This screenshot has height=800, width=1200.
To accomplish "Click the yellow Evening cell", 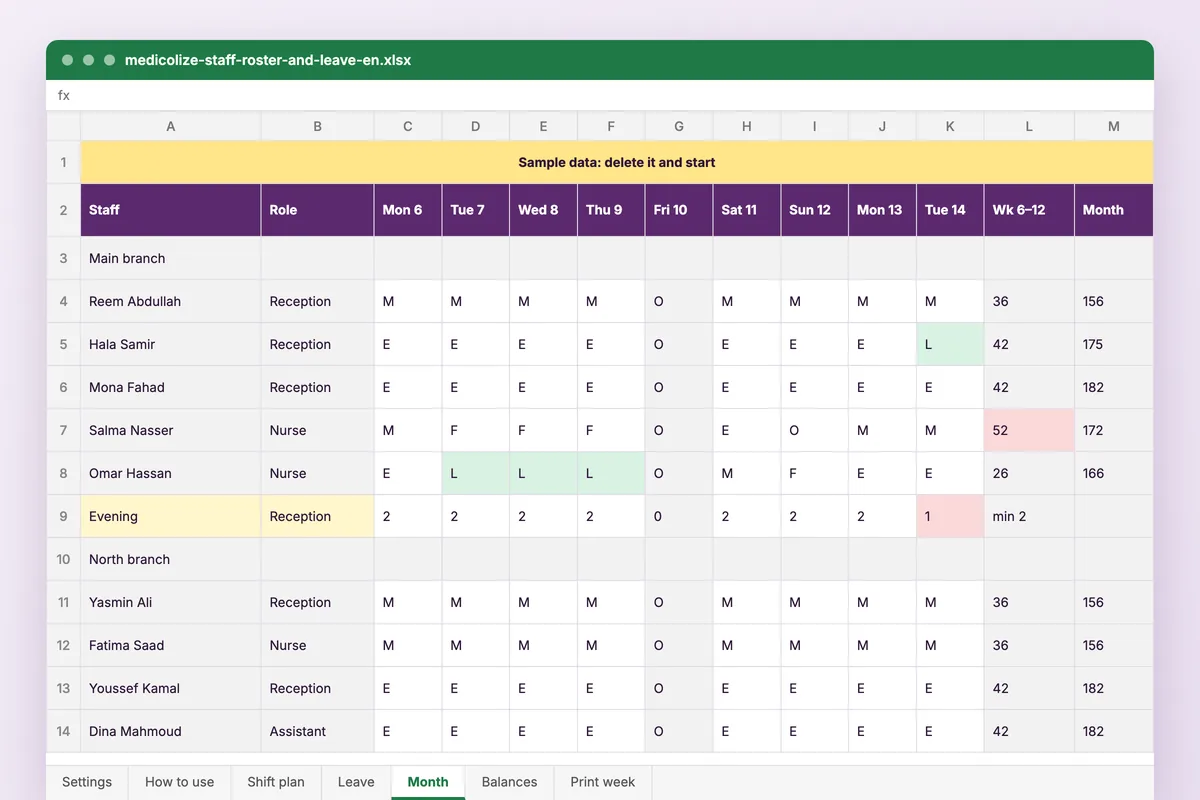I will pos(171,516).
